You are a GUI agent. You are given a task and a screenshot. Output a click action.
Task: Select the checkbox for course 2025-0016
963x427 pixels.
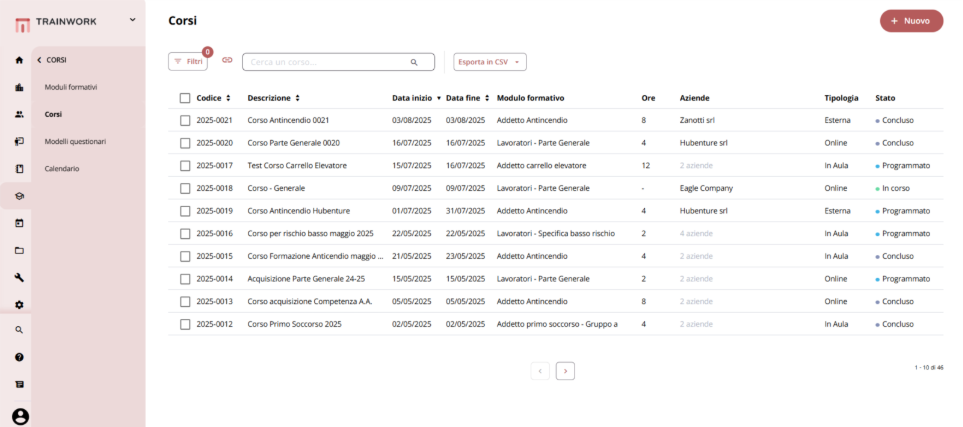coord(185,233)
